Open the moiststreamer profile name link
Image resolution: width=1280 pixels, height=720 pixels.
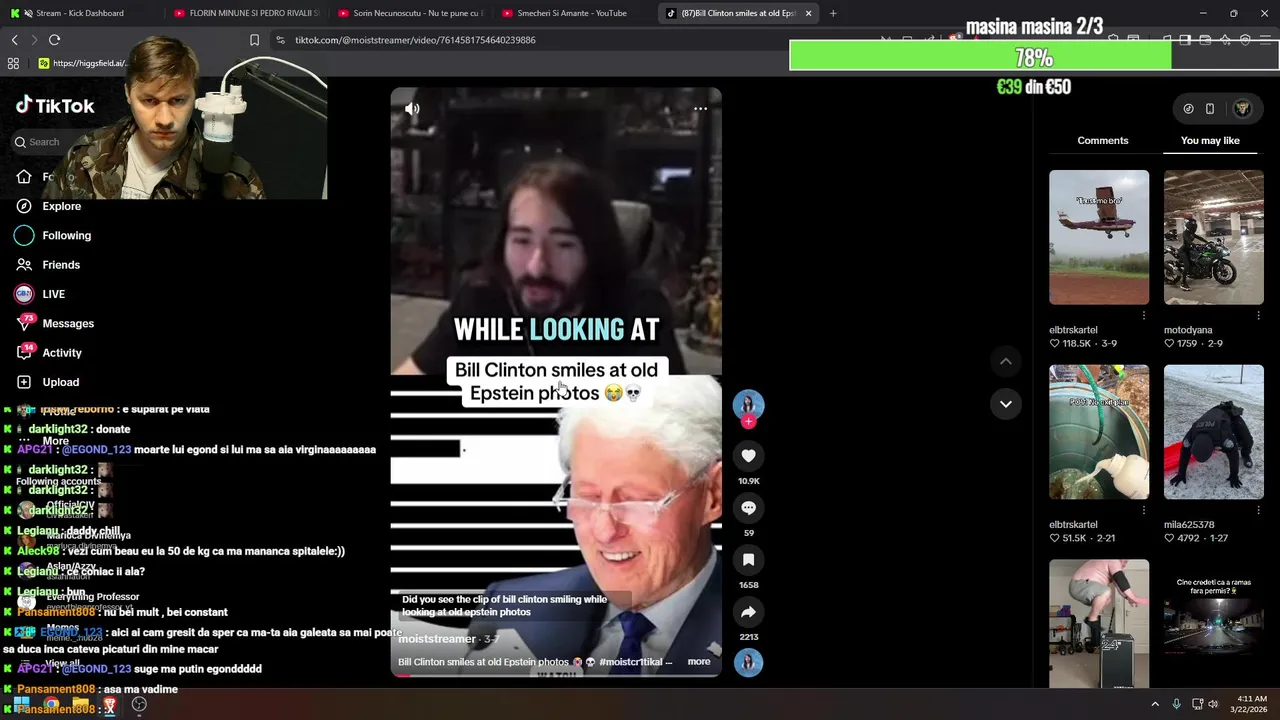click(x=437, y=639)
